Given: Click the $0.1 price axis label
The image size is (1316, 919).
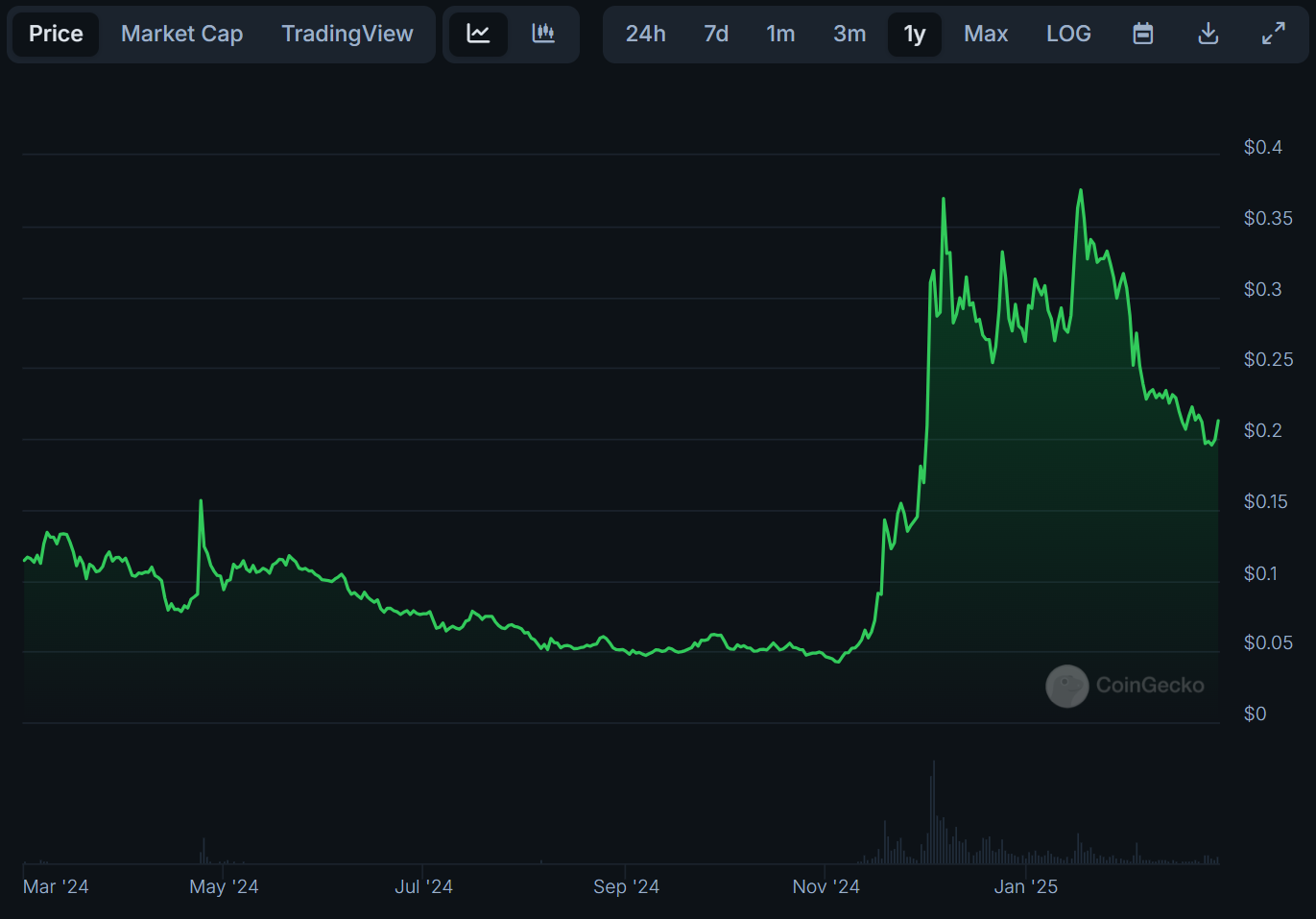Looking at the screenshot, I should [x=1260, y=573].
